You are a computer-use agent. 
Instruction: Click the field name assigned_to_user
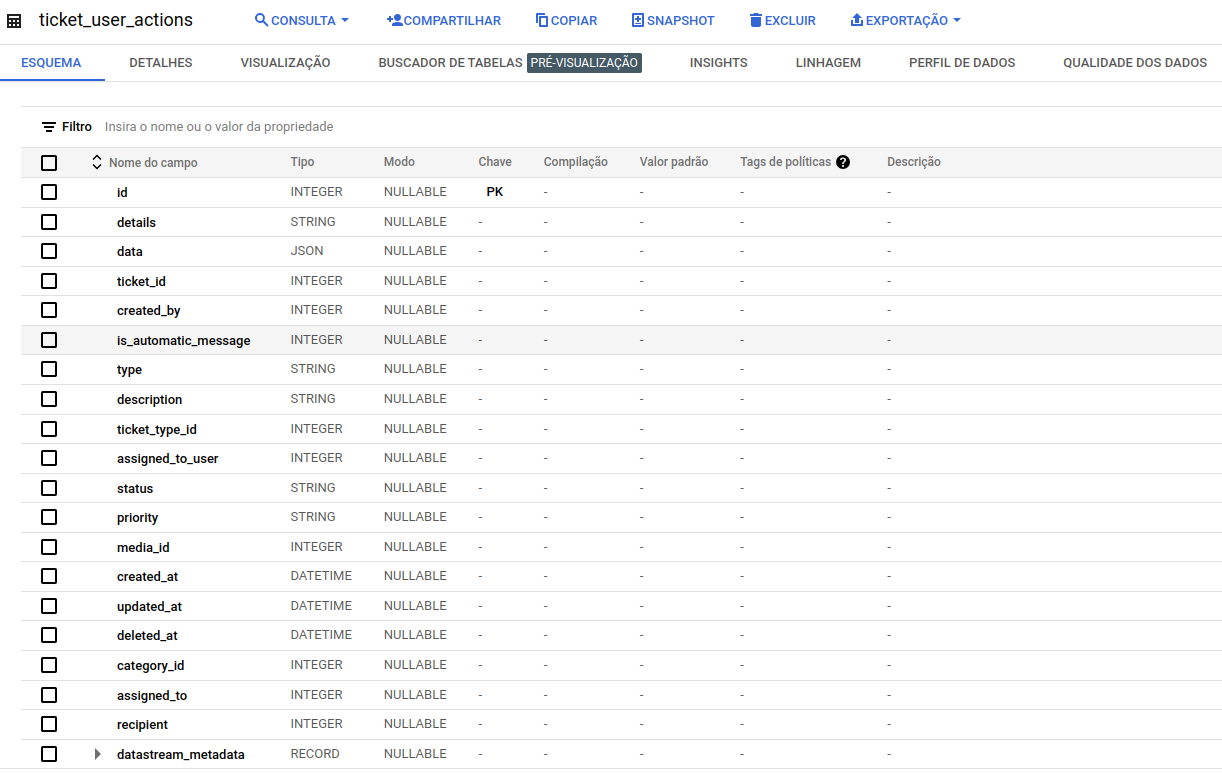coord(168,459)
